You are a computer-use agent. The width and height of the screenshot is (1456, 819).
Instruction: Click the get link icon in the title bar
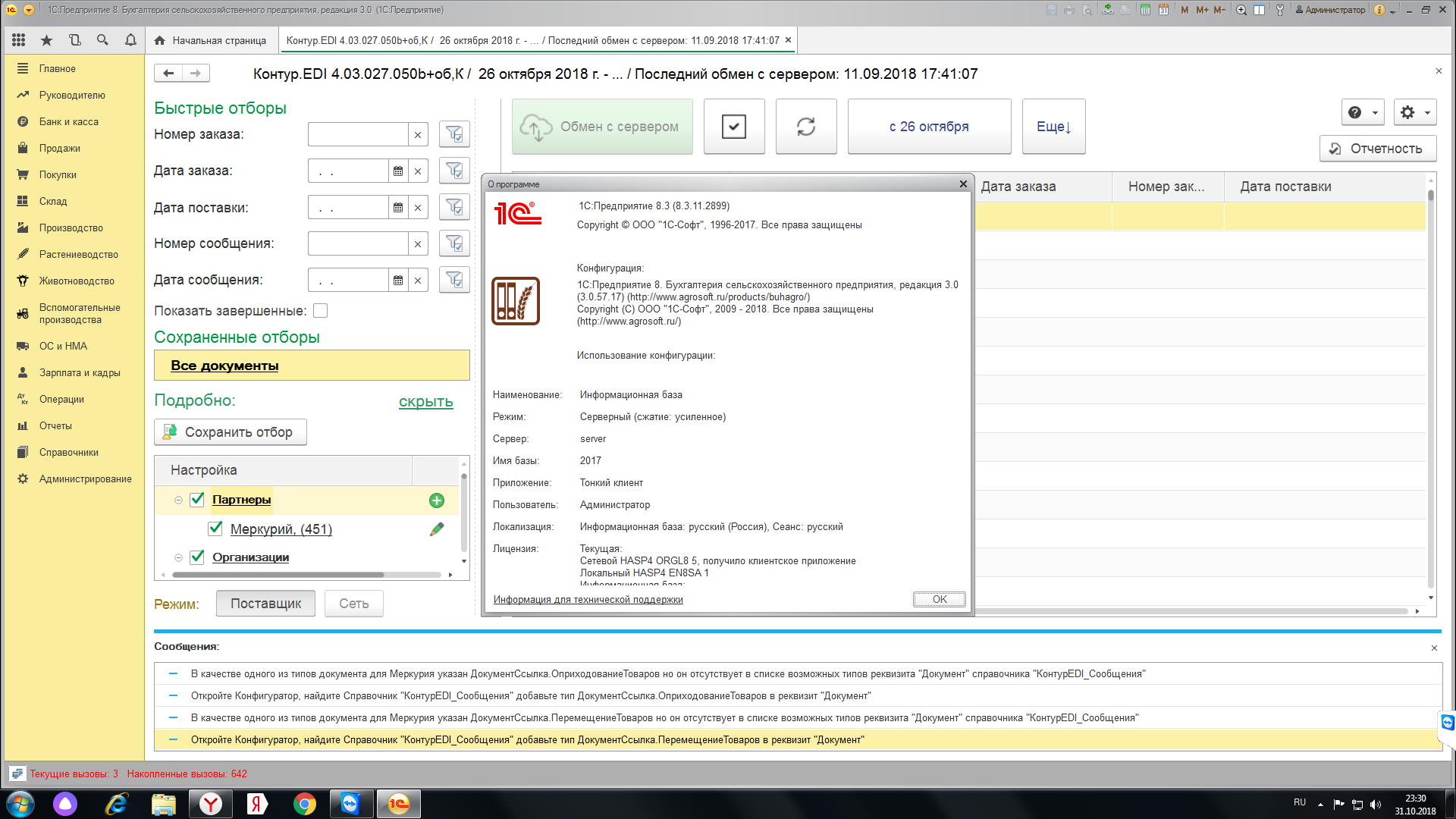[1108, 10]
